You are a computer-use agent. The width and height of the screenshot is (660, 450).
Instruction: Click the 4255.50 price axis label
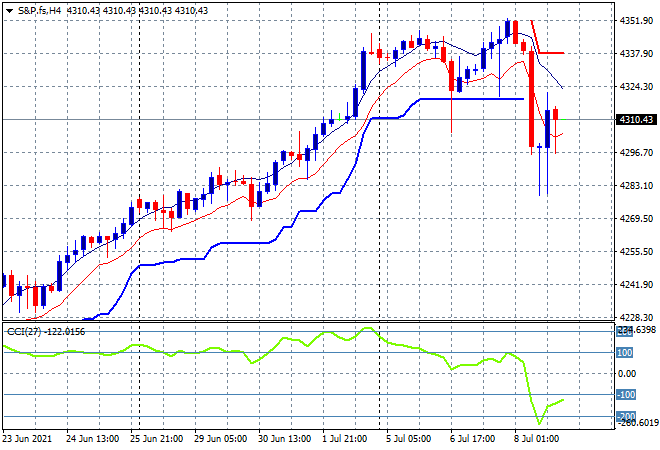pos(636,252)
